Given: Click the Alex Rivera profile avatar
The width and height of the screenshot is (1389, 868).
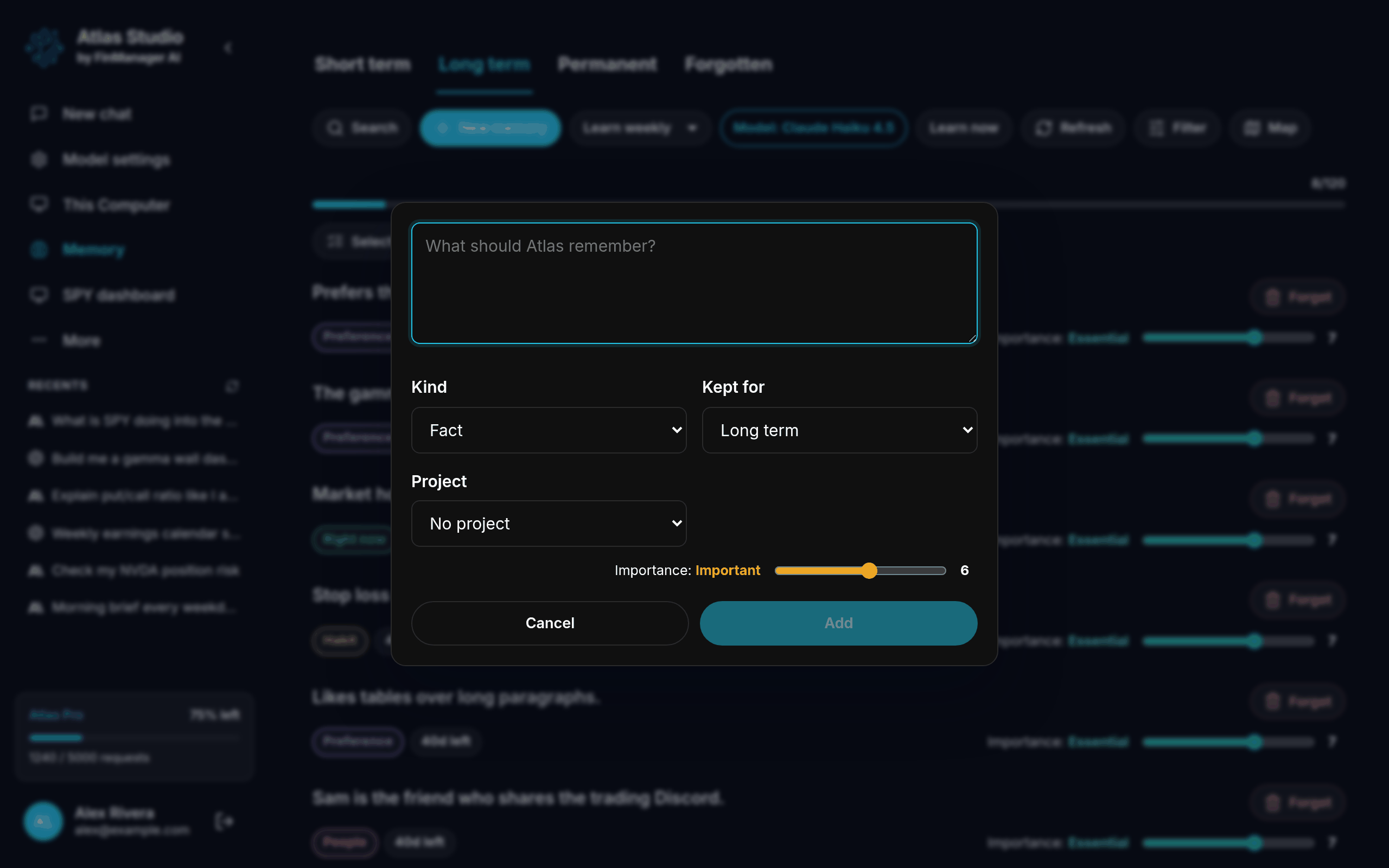Looking at the screenshot, I should 43,821.
